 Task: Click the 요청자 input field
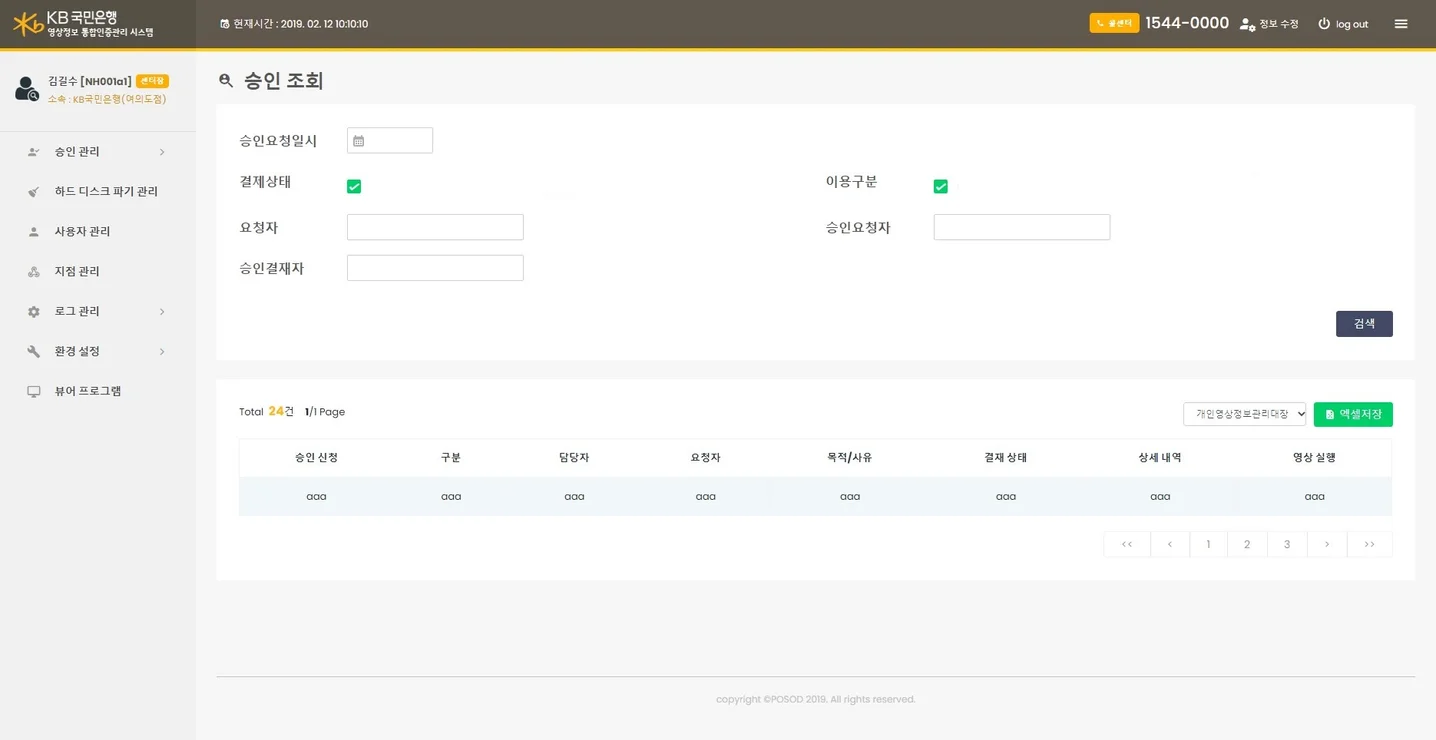[x=435, y=227]
